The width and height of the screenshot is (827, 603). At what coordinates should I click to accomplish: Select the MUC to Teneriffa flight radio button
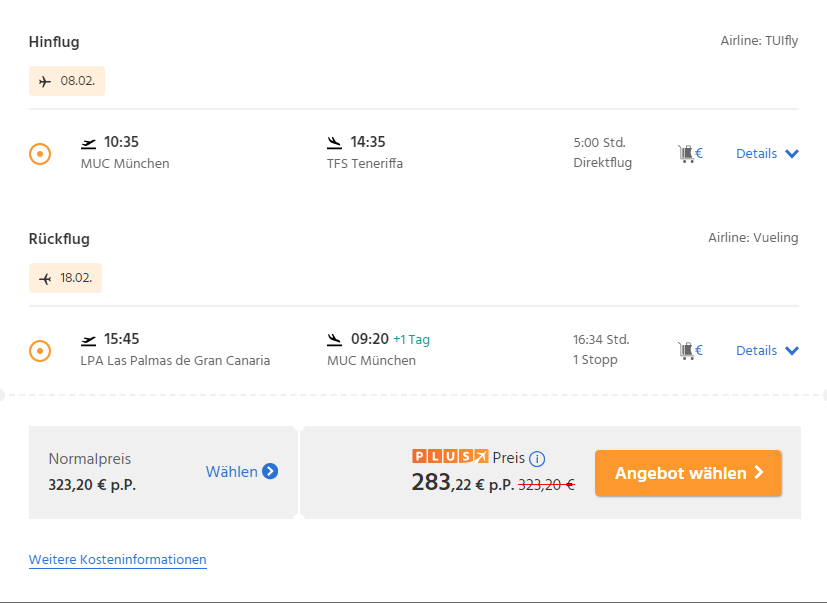[40, 154]
